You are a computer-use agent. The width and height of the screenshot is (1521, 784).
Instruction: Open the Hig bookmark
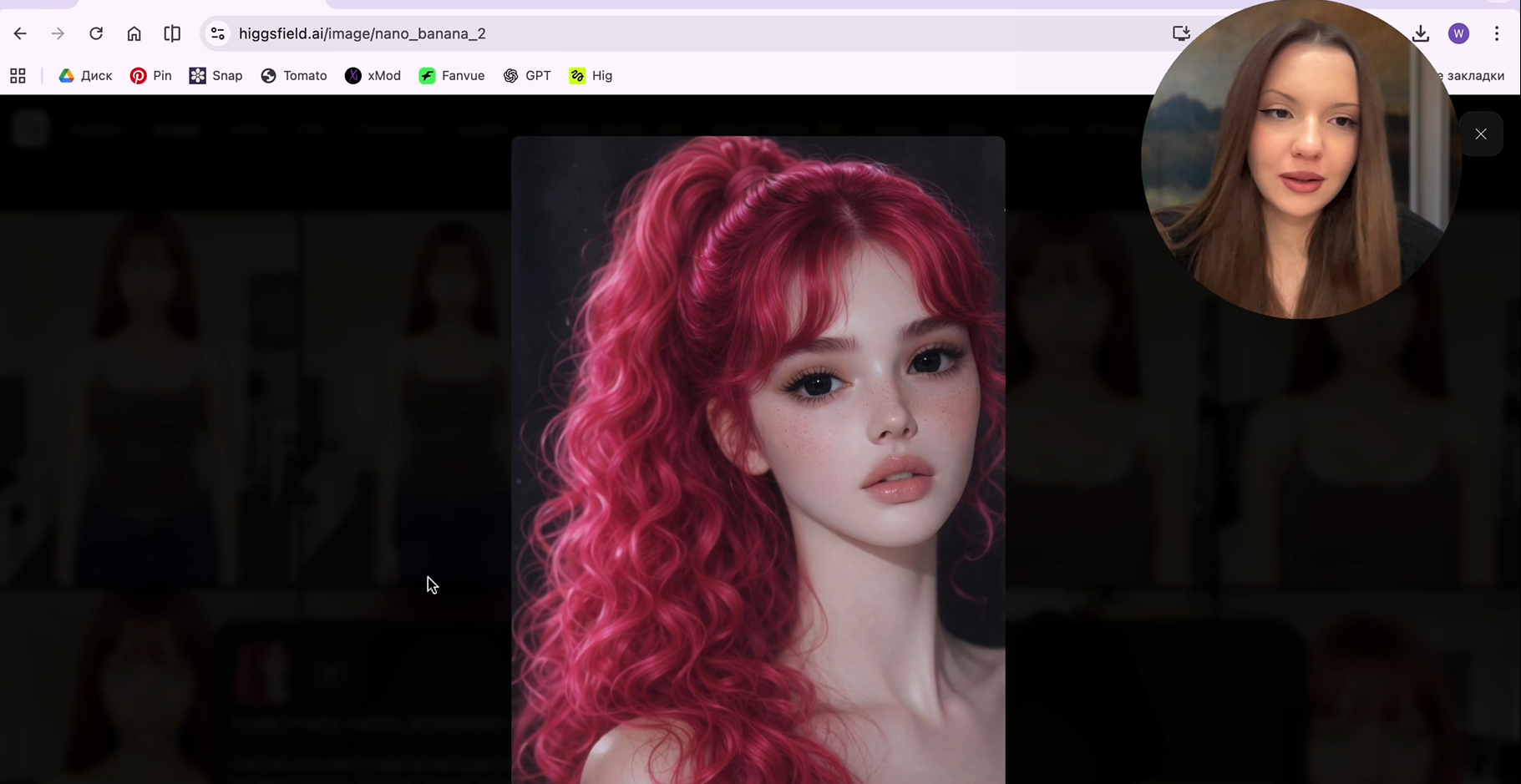coord(591,76)
